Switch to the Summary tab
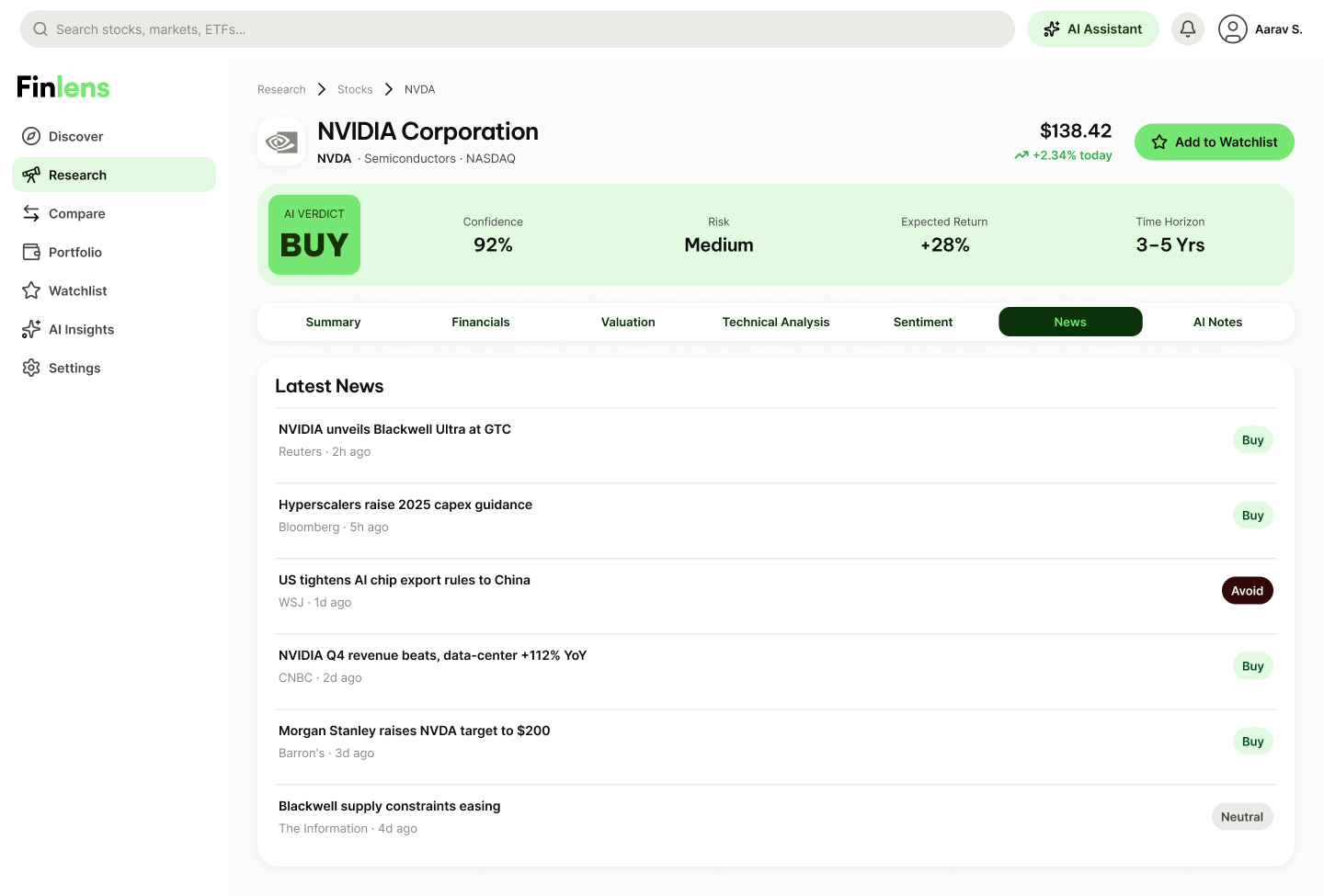This screenshot has width=1324, height=896. [333, 322]
